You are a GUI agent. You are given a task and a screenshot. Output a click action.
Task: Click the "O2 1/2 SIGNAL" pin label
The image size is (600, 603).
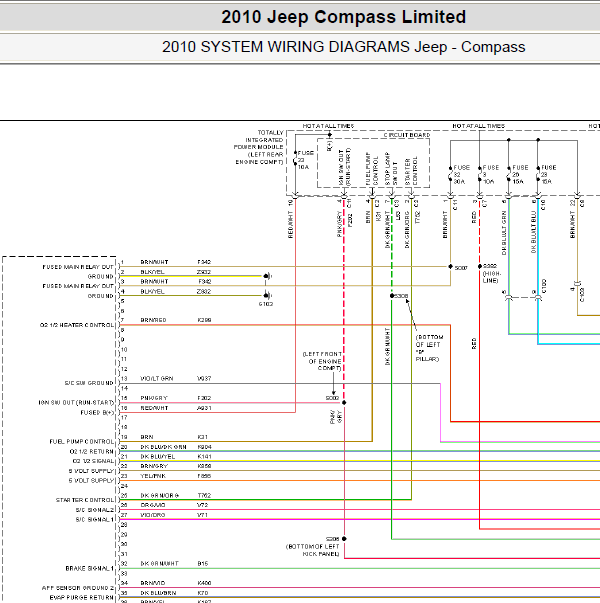pos(93,461)
